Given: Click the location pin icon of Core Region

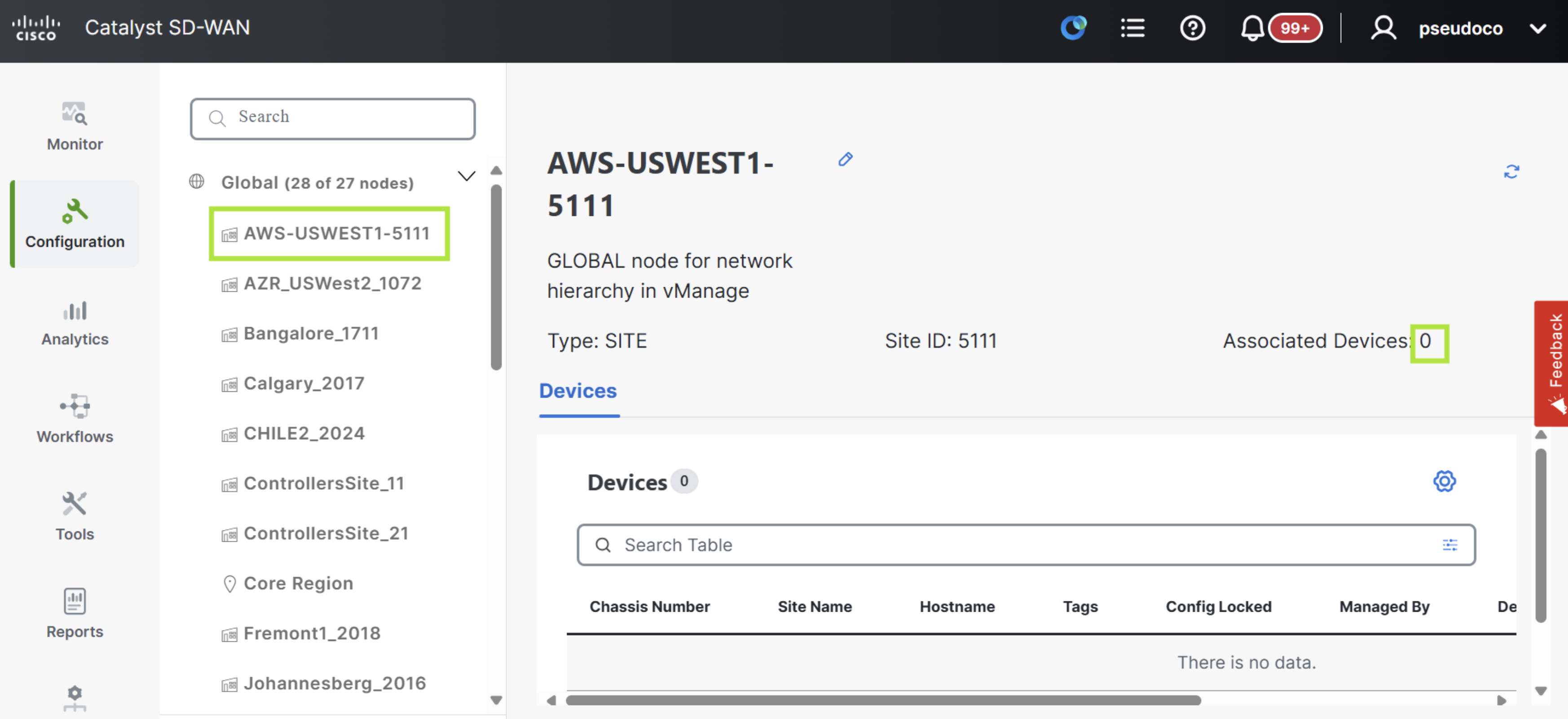Looking at the screenshot, I should 229,584.
